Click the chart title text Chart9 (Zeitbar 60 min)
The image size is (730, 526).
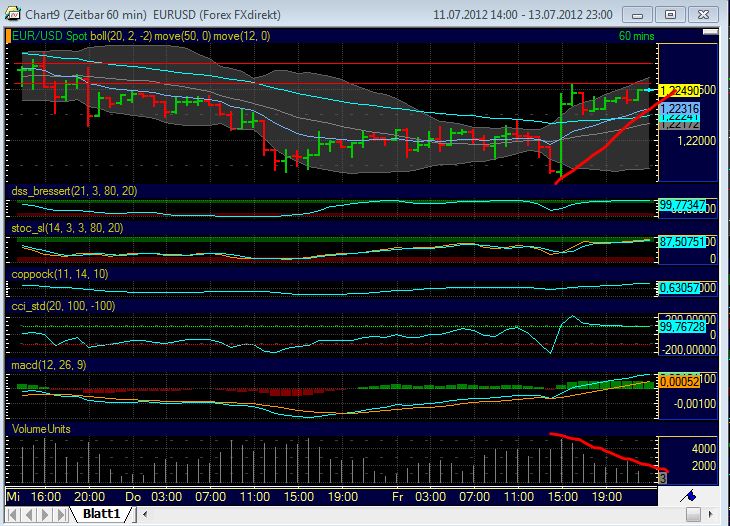tap(86, 14)
